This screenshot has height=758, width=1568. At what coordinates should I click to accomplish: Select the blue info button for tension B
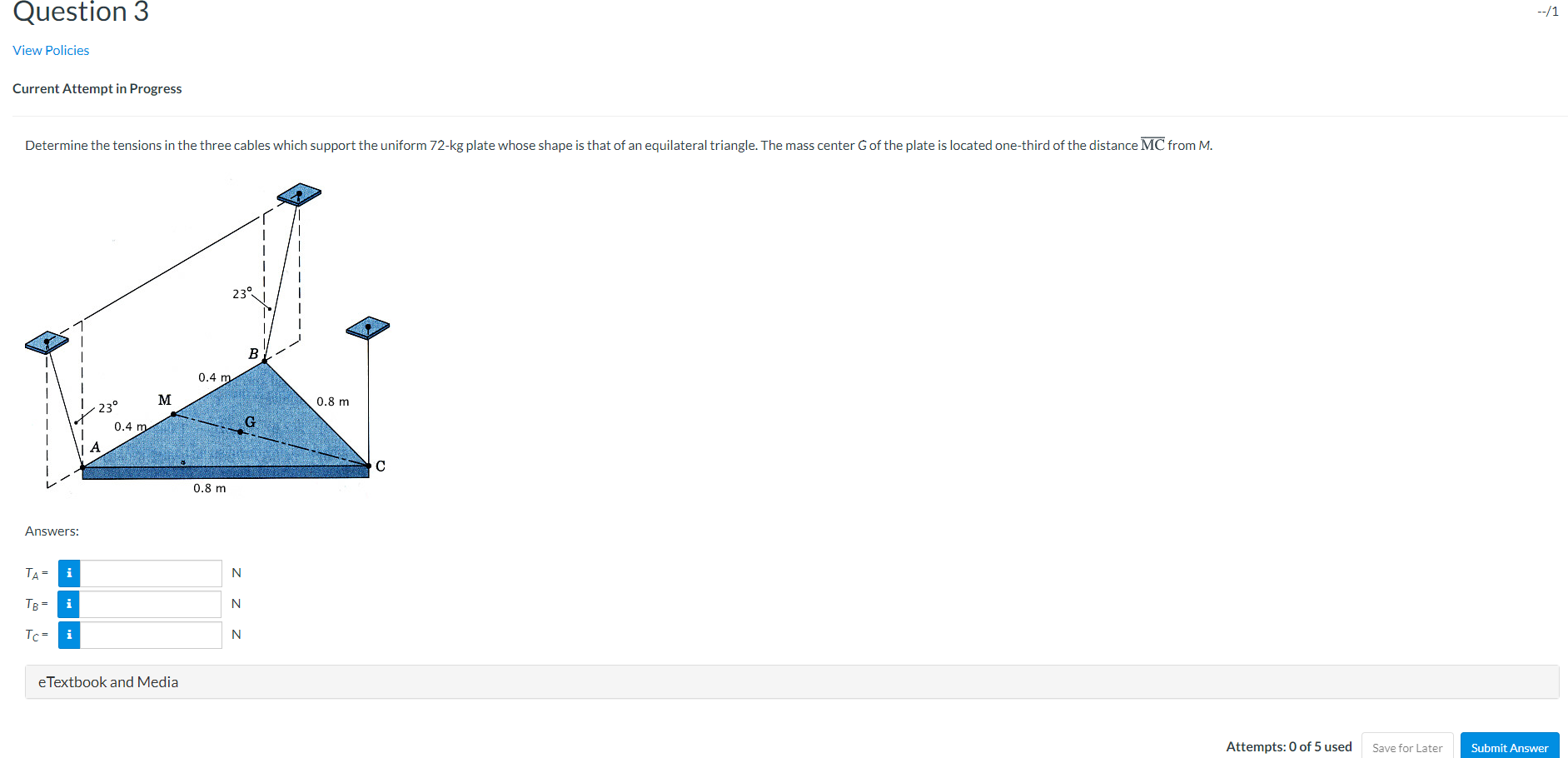[68, 604]
